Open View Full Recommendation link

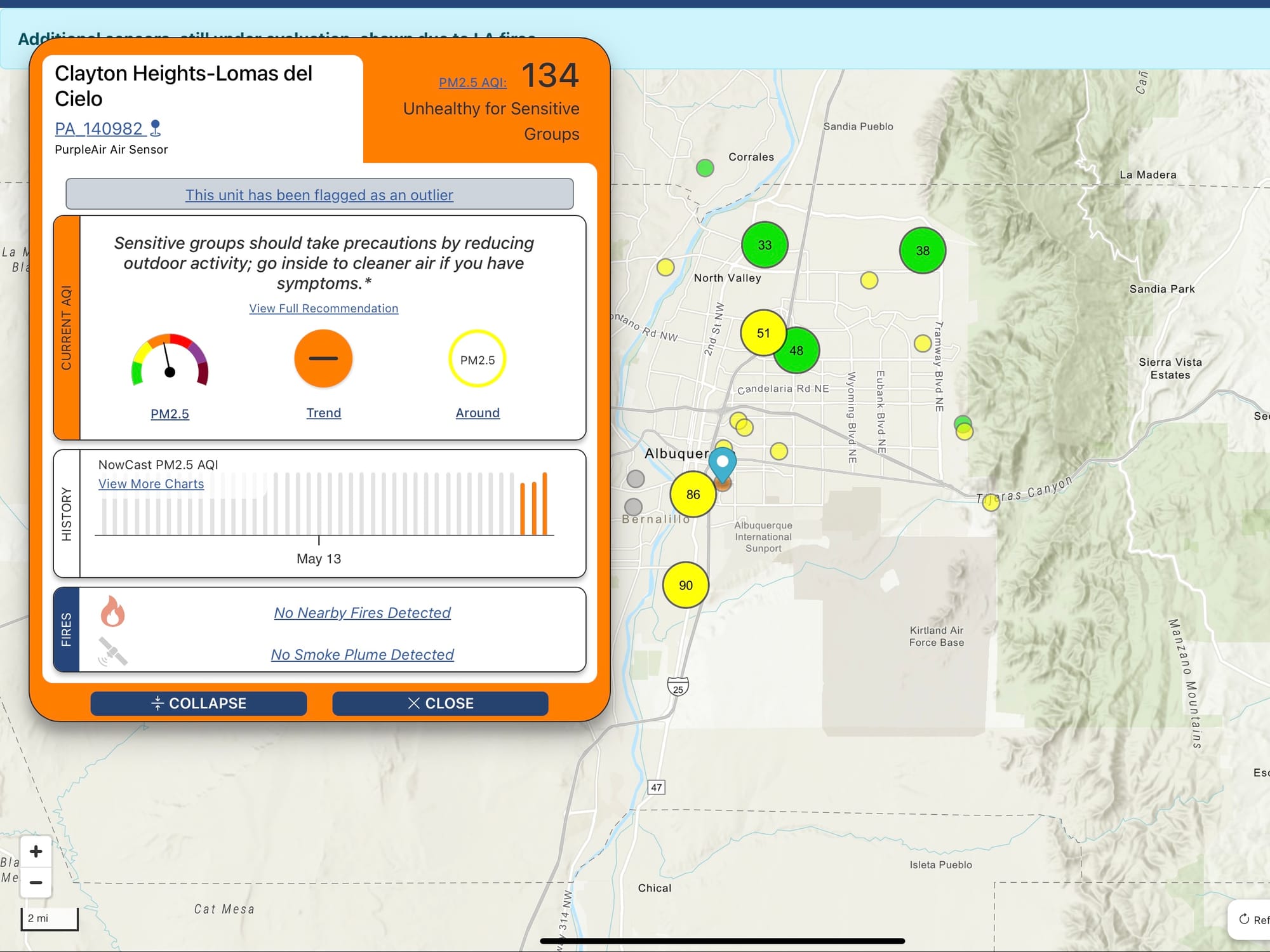coord(323,308)
